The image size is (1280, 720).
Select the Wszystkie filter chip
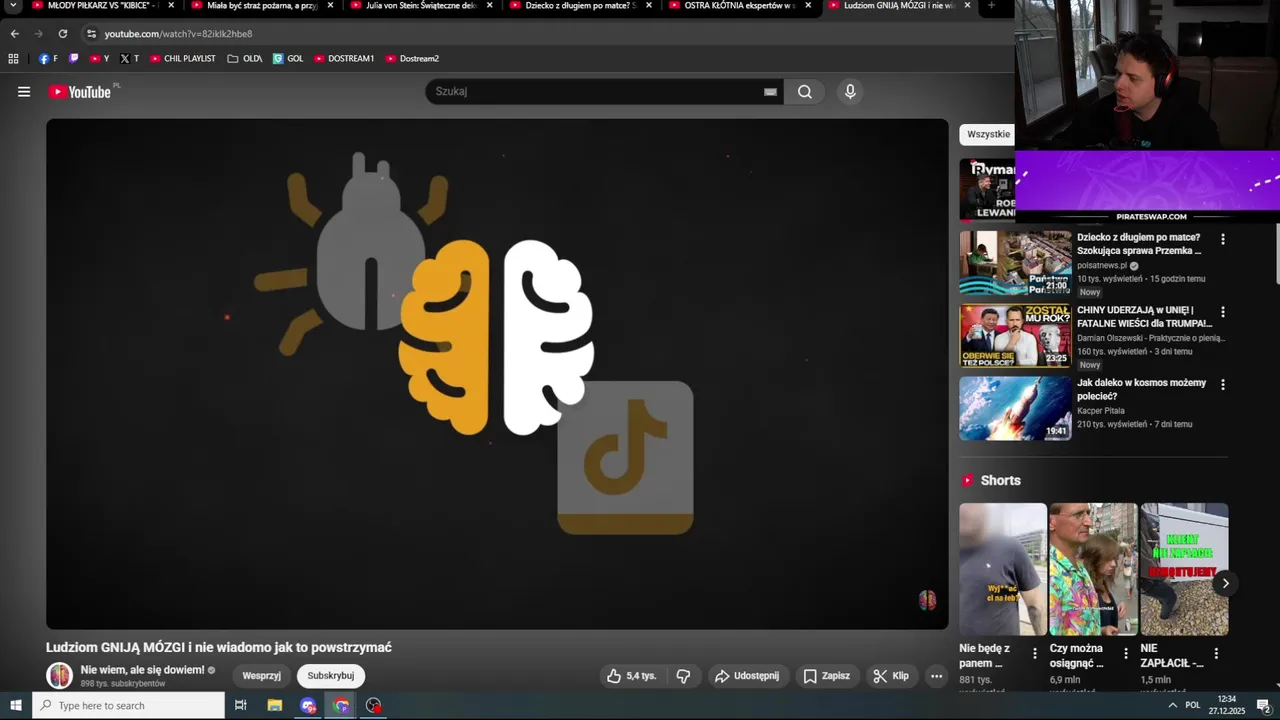[988, 134]
